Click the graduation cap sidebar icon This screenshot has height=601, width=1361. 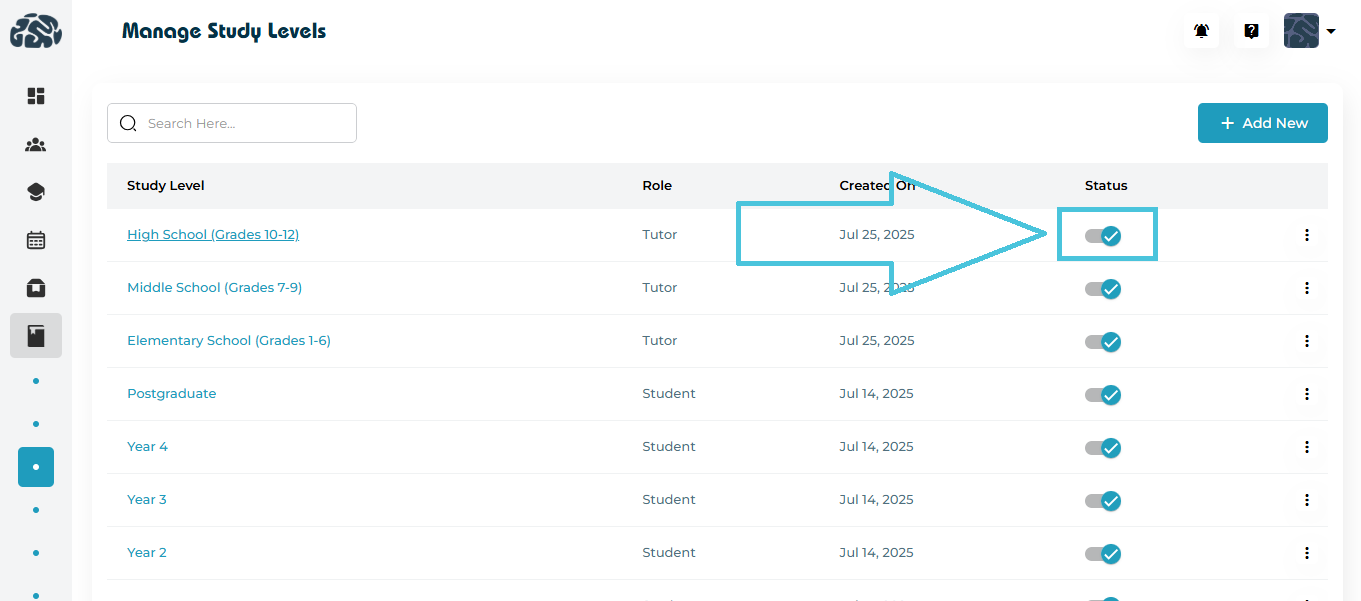(36, 192)
